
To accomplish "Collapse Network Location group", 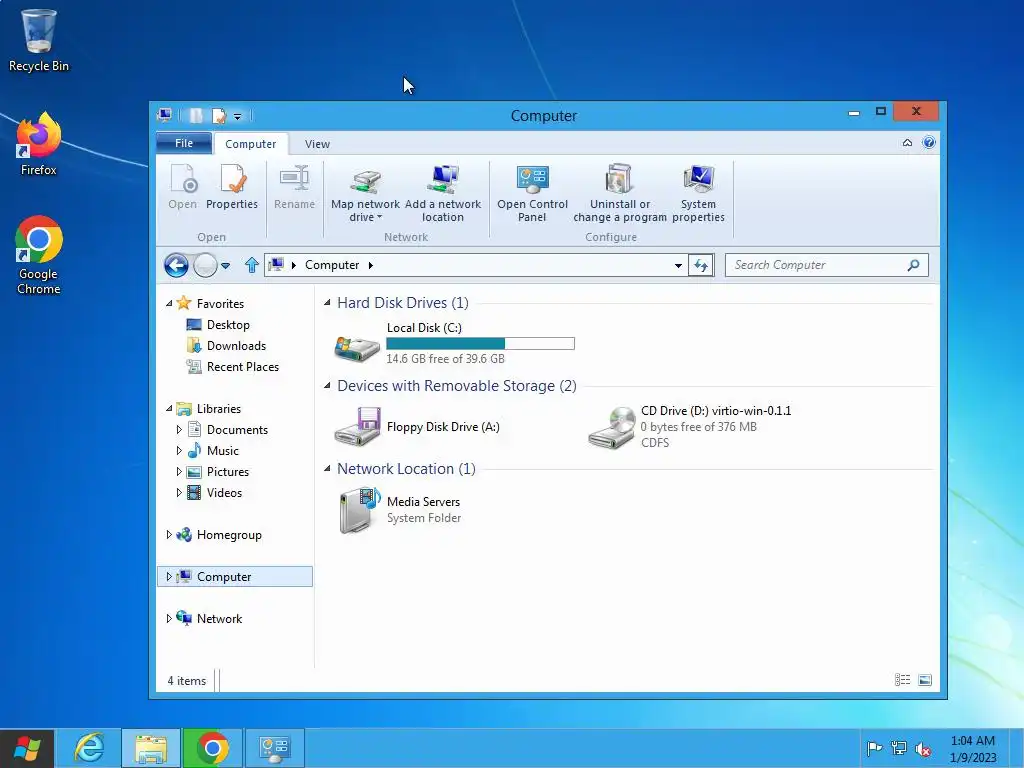I will 327,468.
